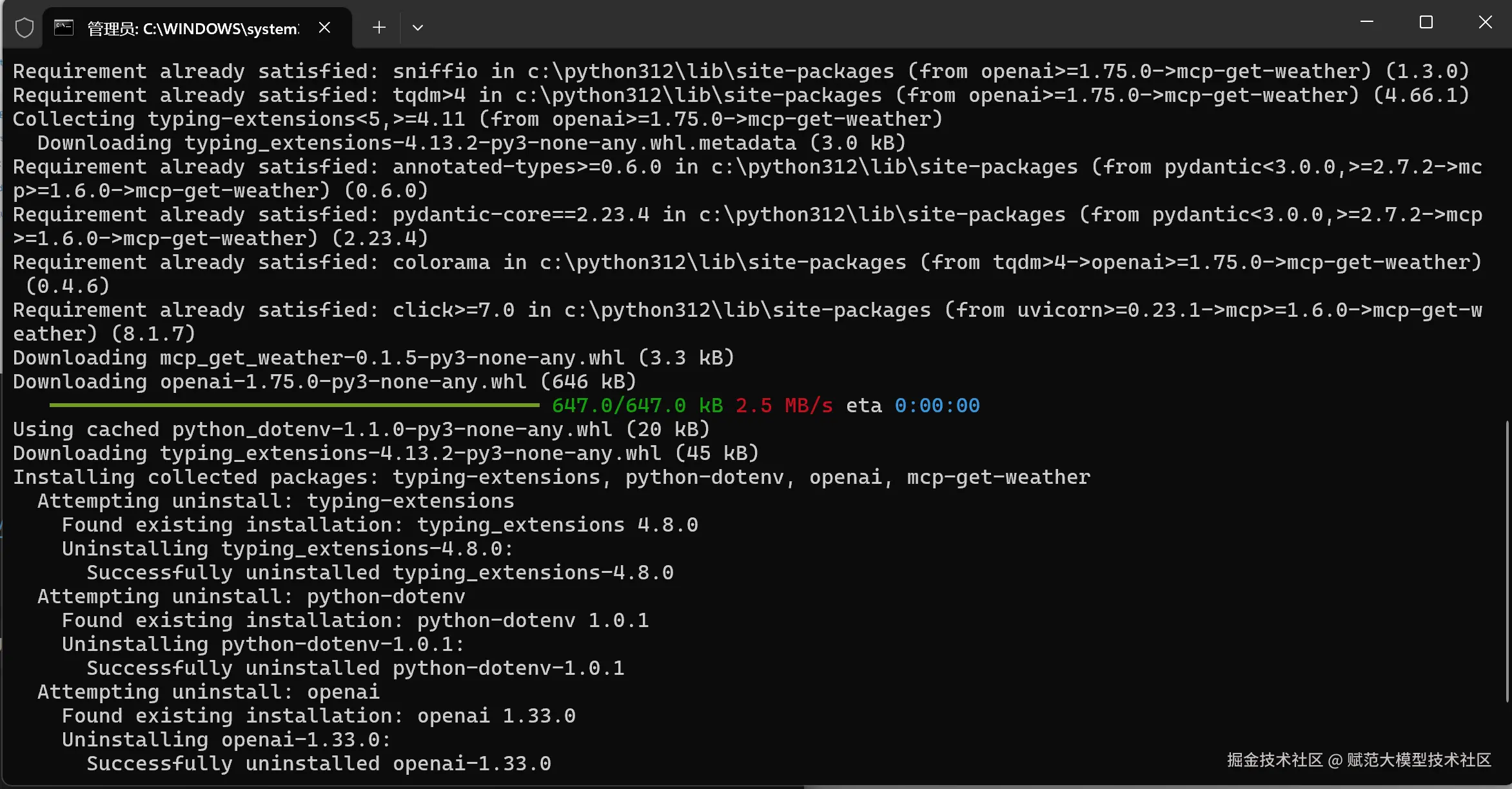
Task: Click the Installing collected packages line
Action: click(551, 477)
